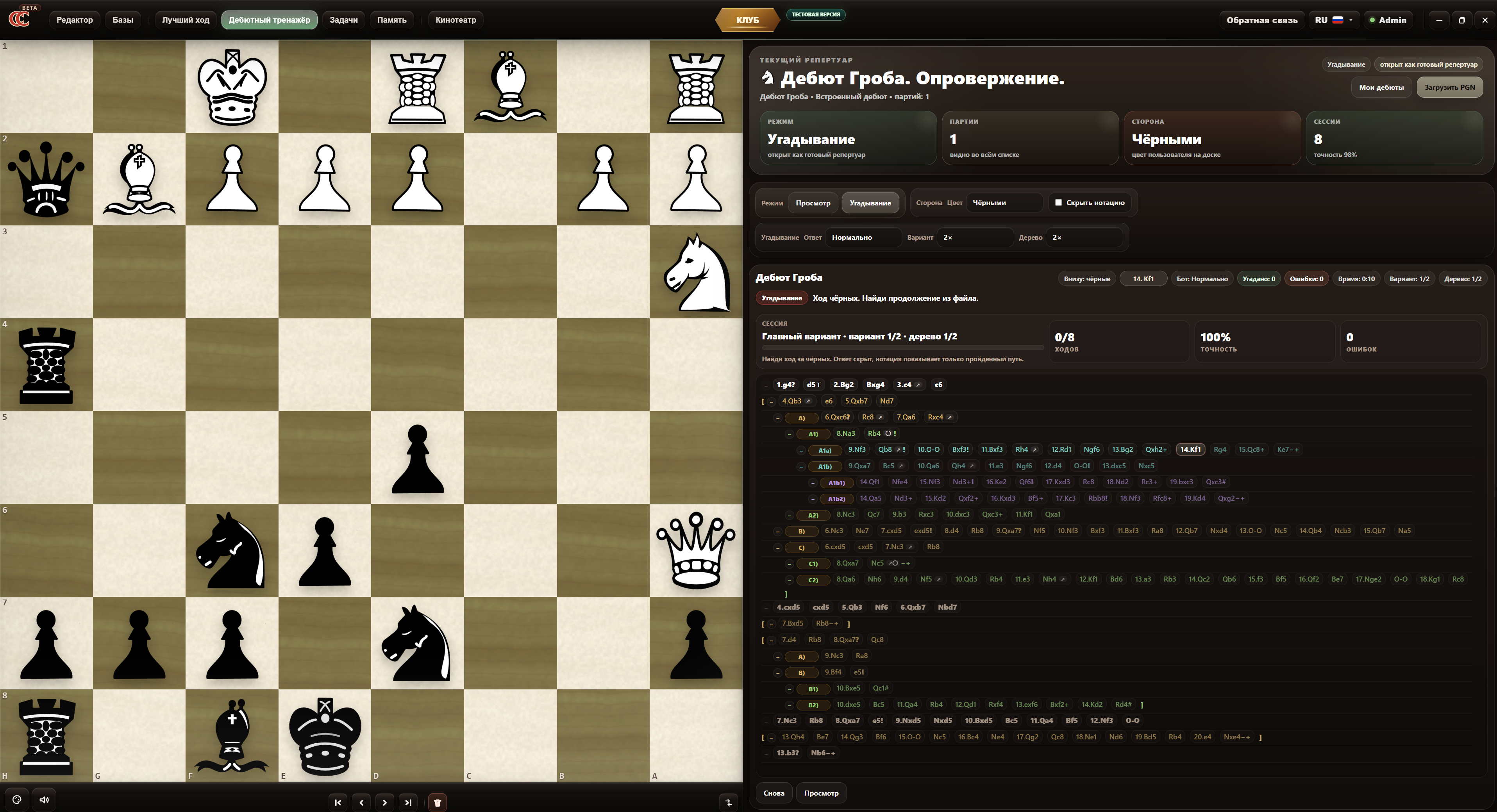Select the black king on e8
Screen dimensions: 1497x812
click(x=325, y=737)
